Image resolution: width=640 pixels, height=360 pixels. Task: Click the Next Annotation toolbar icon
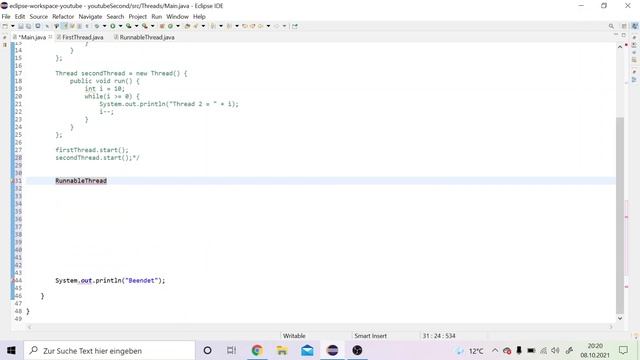tap(213, 26)
